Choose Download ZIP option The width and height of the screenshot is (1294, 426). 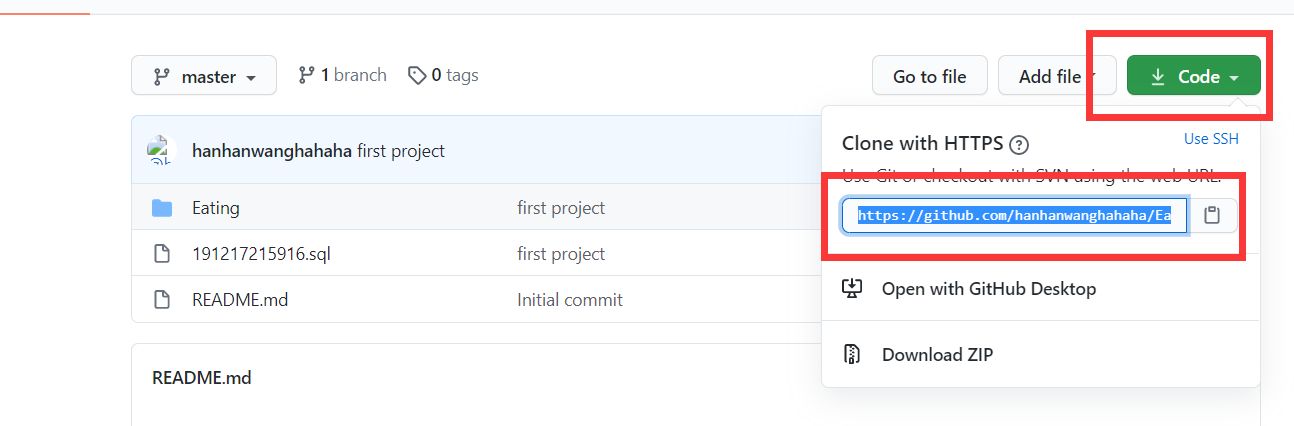point(937,354)
